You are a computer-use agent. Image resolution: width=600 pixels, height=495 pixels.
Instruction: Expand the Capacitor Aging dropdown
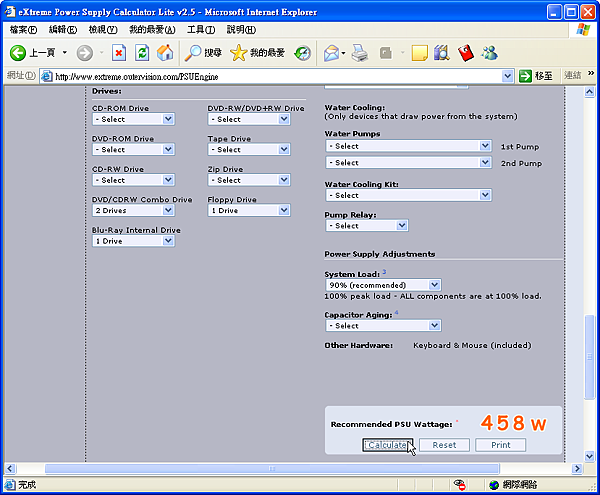coord(383,325)
